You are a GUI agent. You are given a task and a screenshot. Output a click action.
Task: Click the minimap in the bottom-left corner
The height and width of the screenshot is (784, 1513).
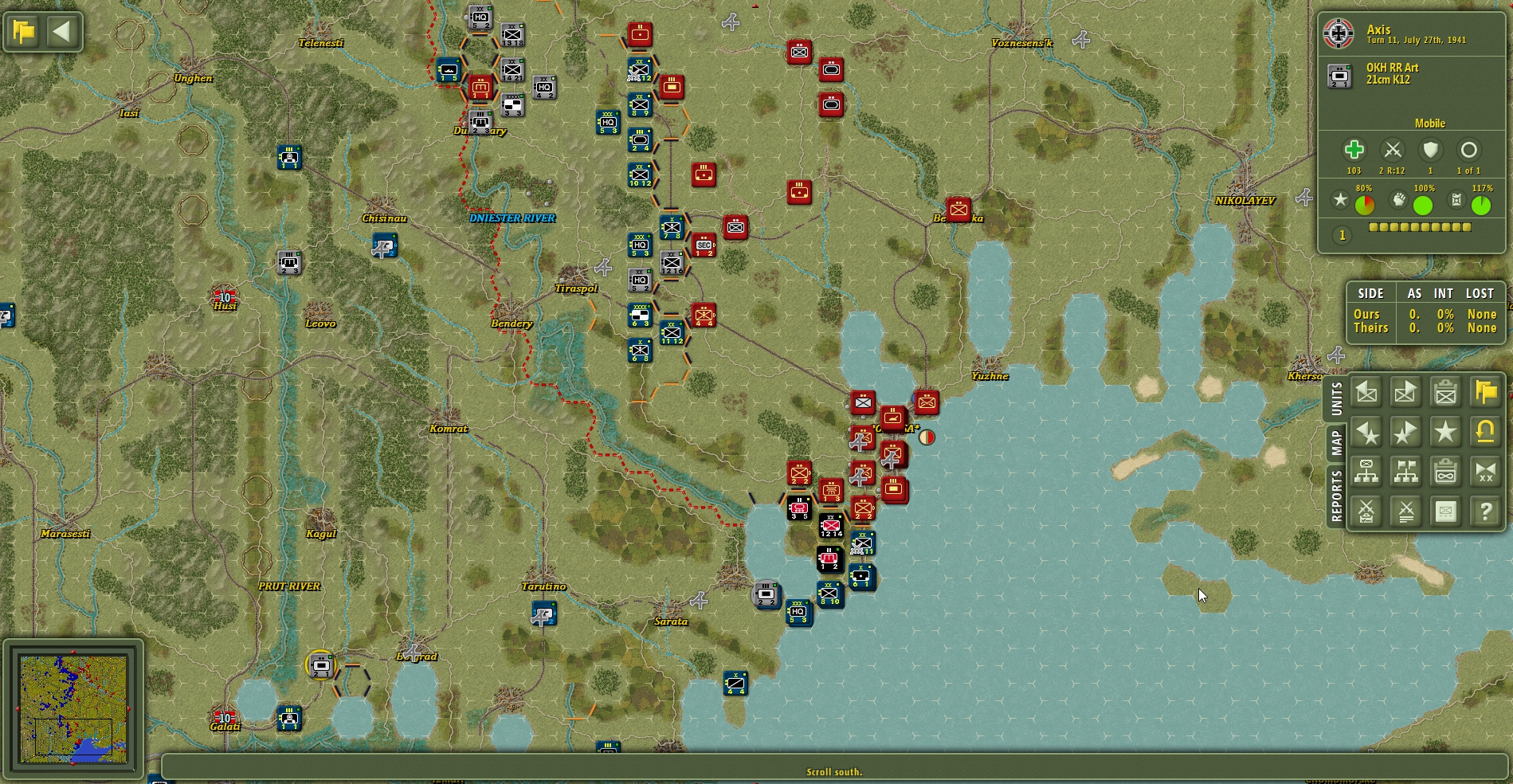(73, 709)
